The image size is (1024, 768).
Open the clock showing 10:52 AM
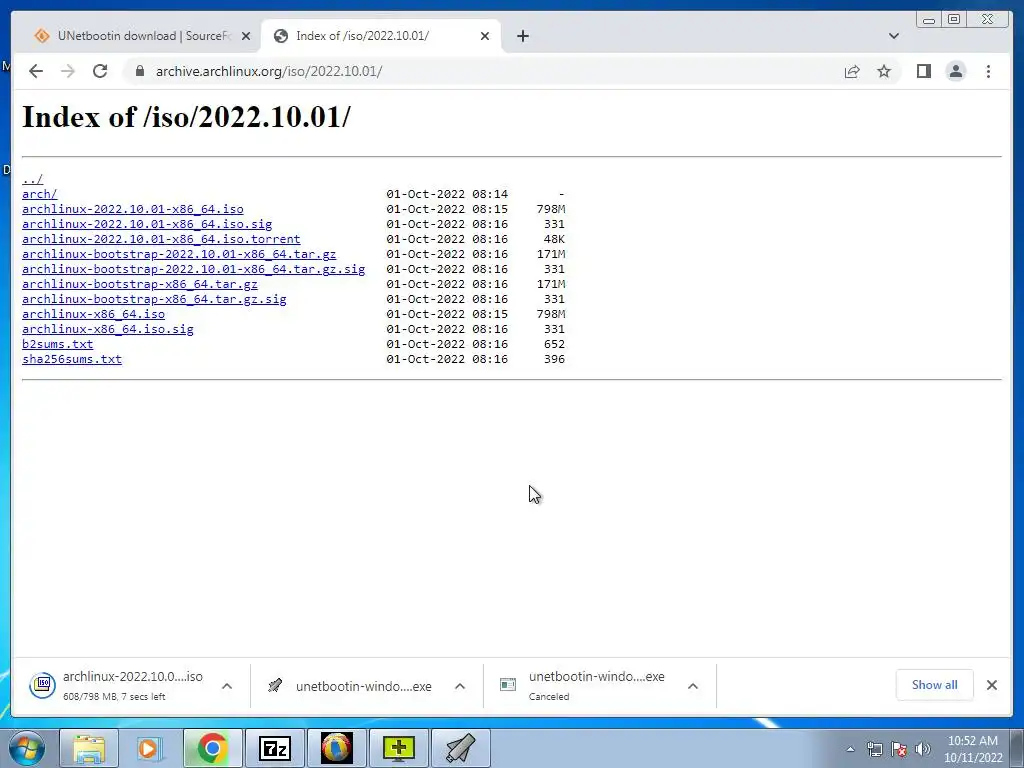[972, 749]
